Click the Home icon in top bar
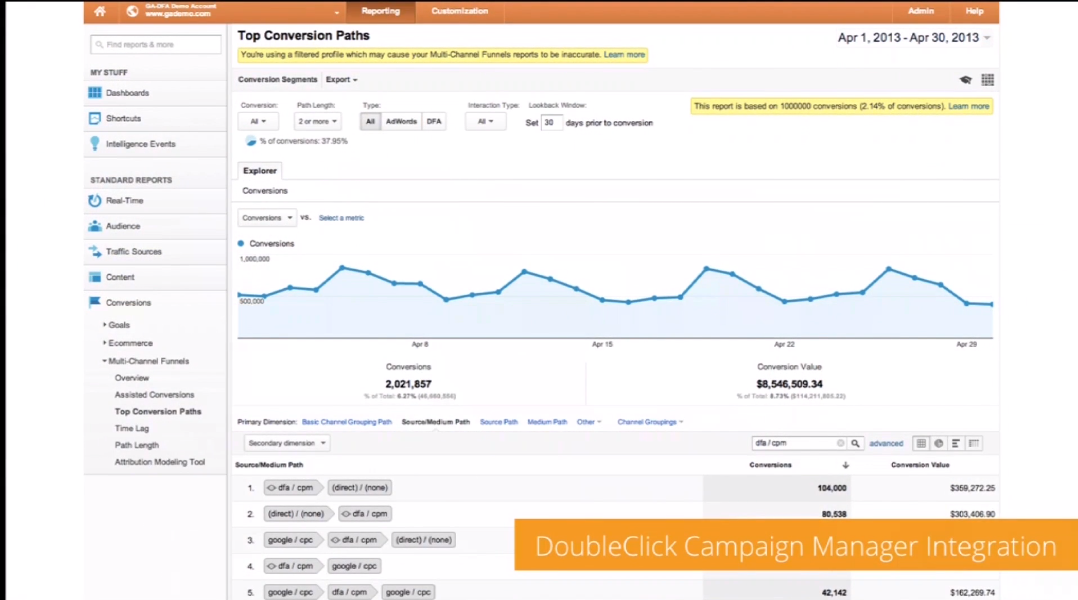 point(99,11)
